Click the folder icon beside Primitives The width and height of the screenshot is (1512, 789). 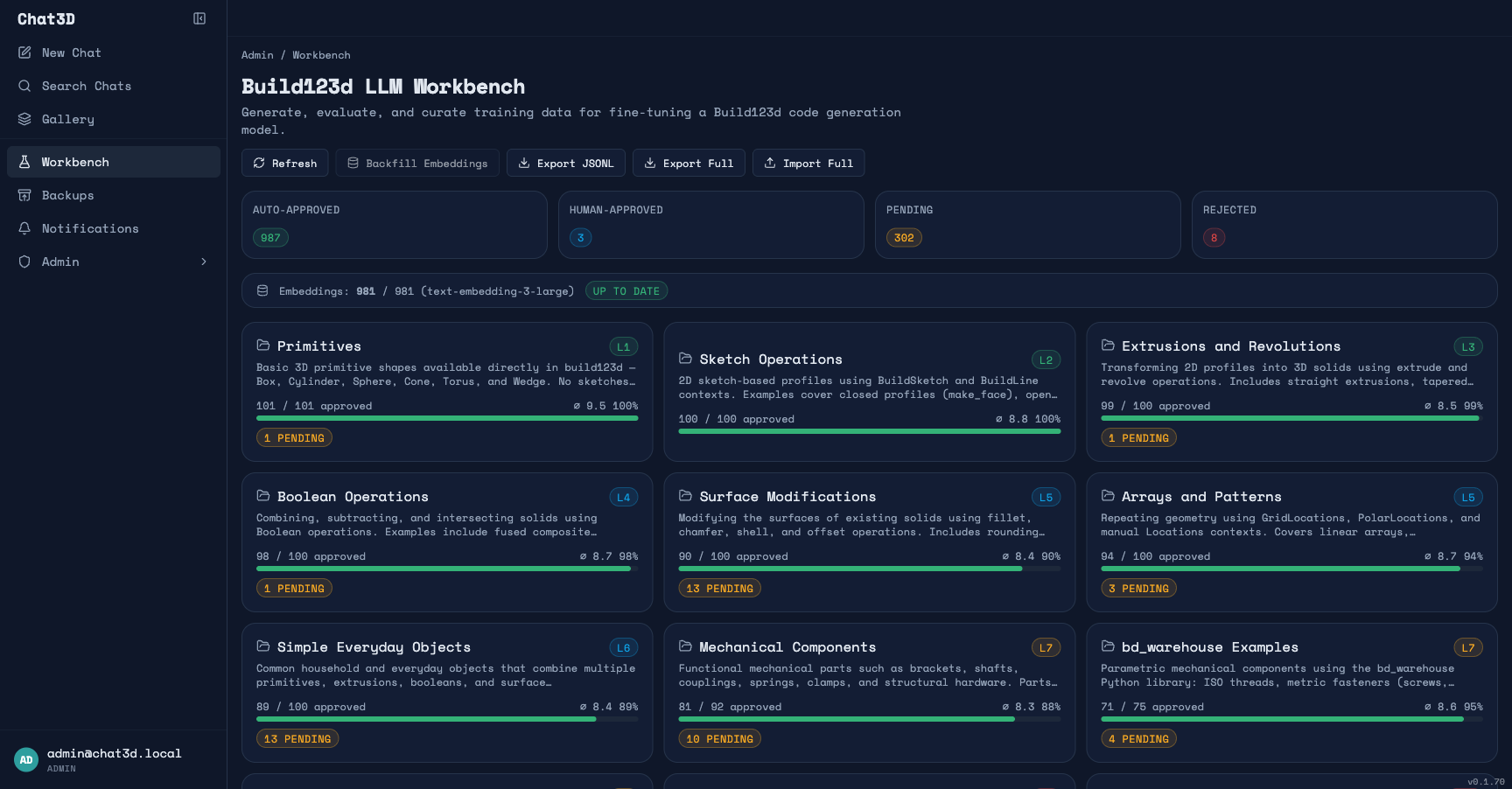(262, 345)
